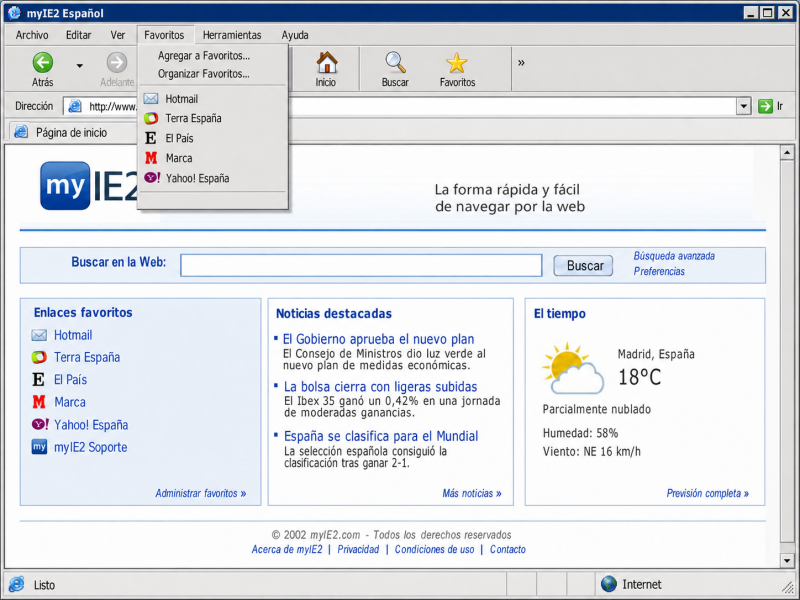Screen dimensions: 800x600
Task: Open the Archivo menu
Action: point(32,35)
